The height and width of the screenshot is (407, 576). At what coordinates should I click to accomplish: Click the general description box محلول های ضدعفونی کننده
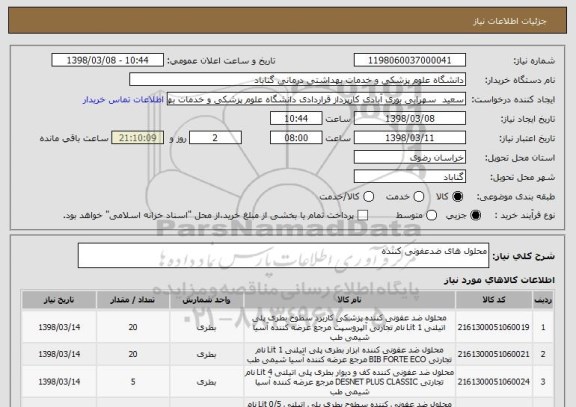[283, 255]
